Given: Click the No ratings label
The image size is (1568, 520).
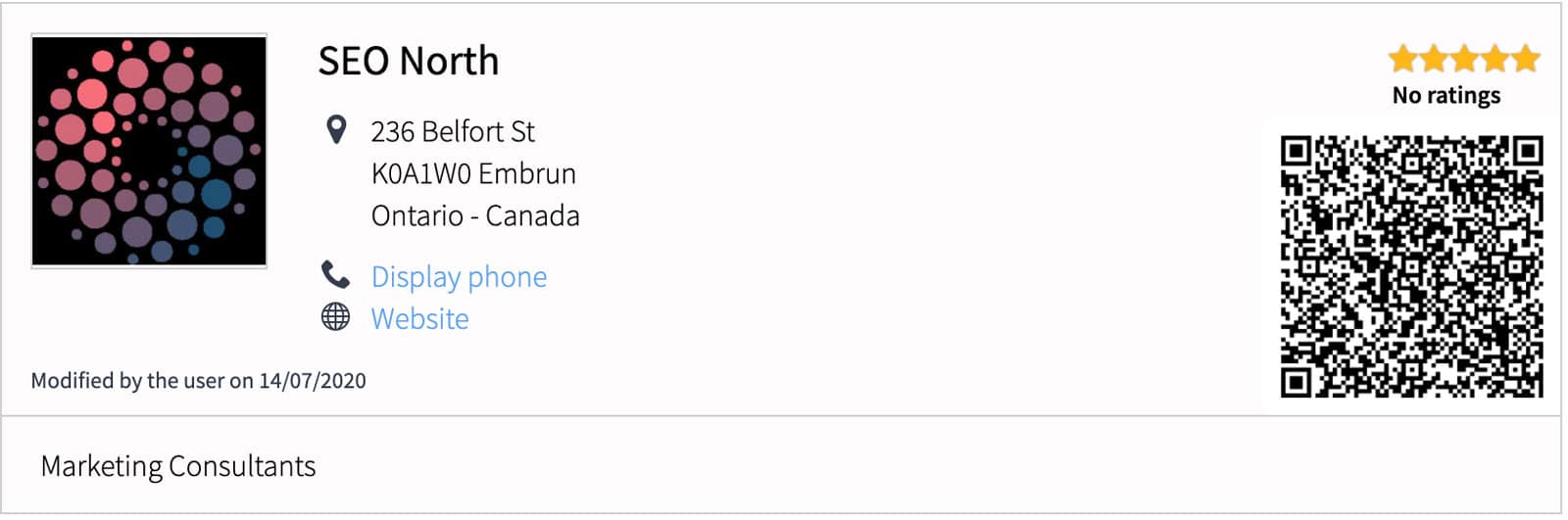Looking at the screenshot, I should 1446,96.
